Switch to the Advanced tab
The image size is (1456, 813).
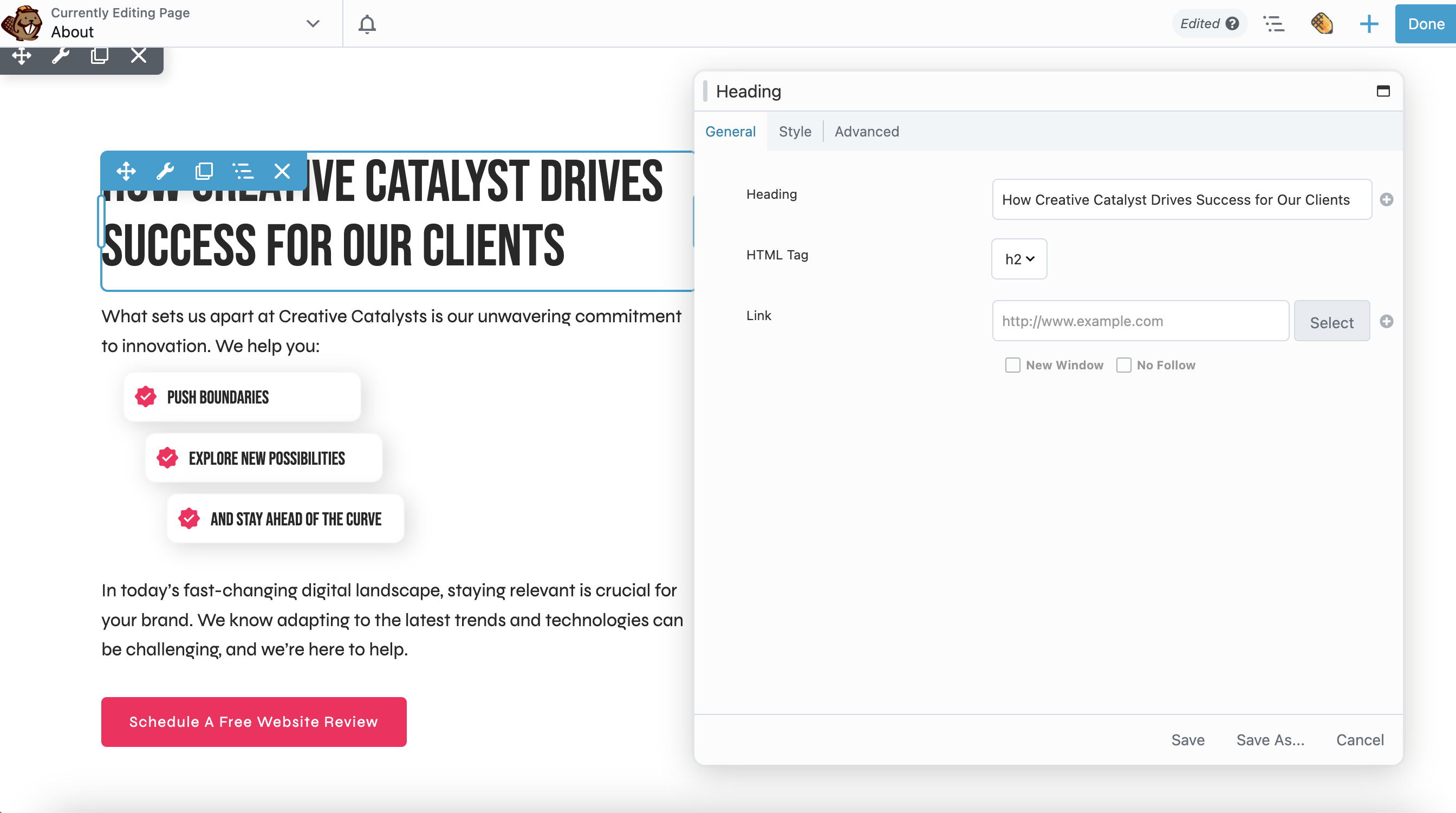tap(866, 131)
